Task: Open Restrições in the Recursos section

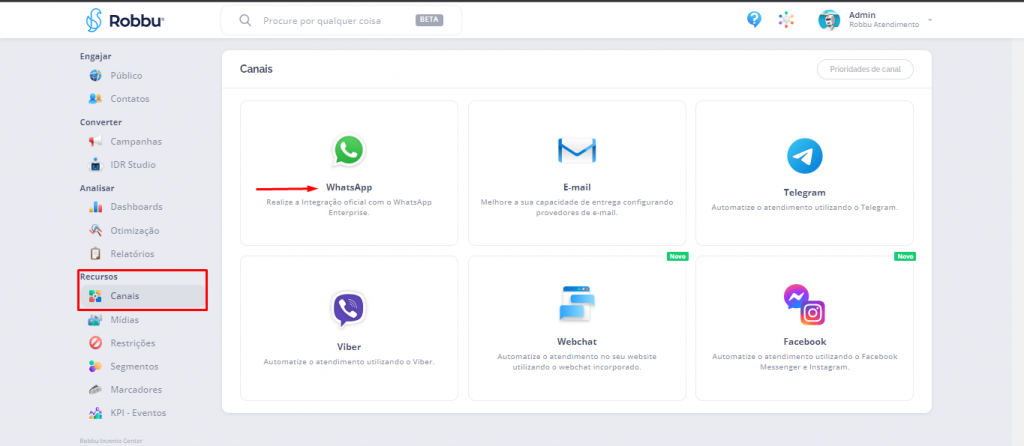Action: (x=132, y=343)
